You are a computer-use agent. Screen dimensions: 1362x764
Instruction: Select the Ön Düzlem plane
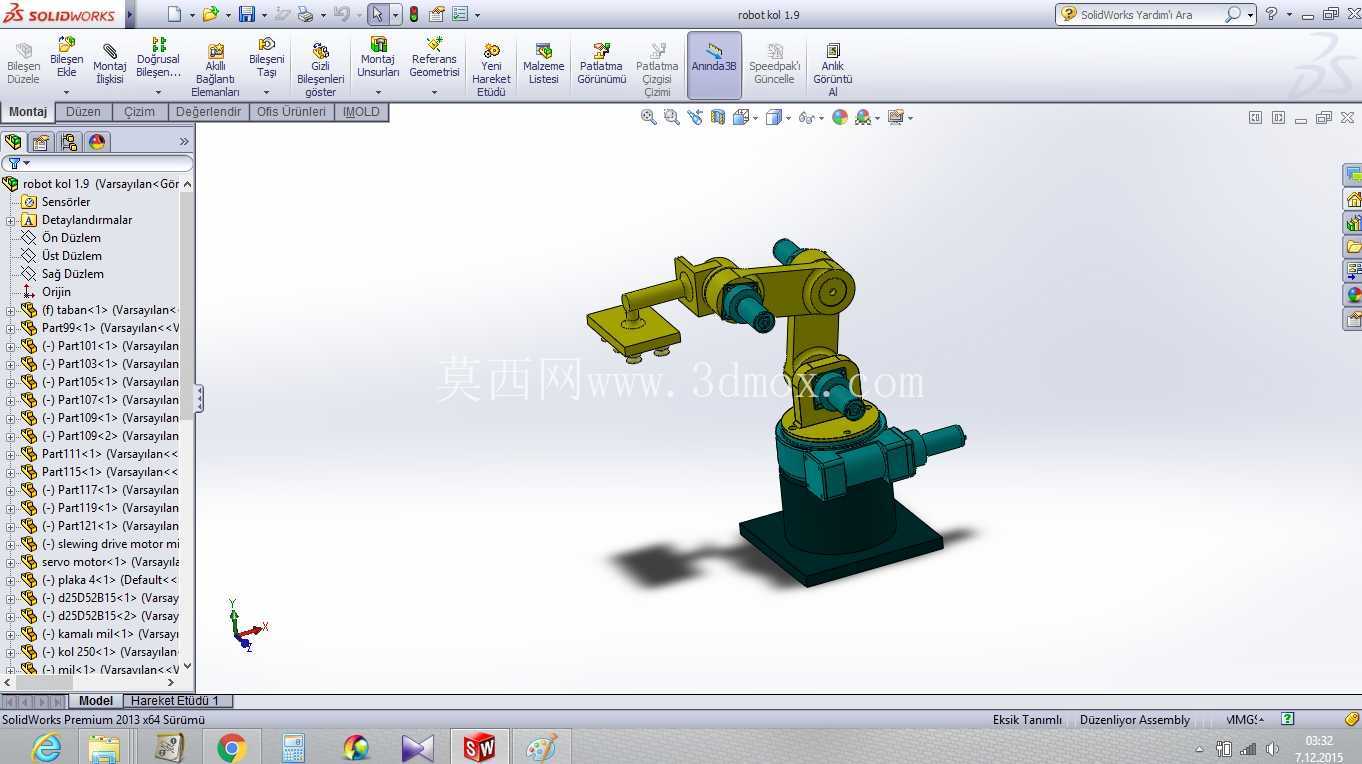pyautogui.click(x=71, y=238)
